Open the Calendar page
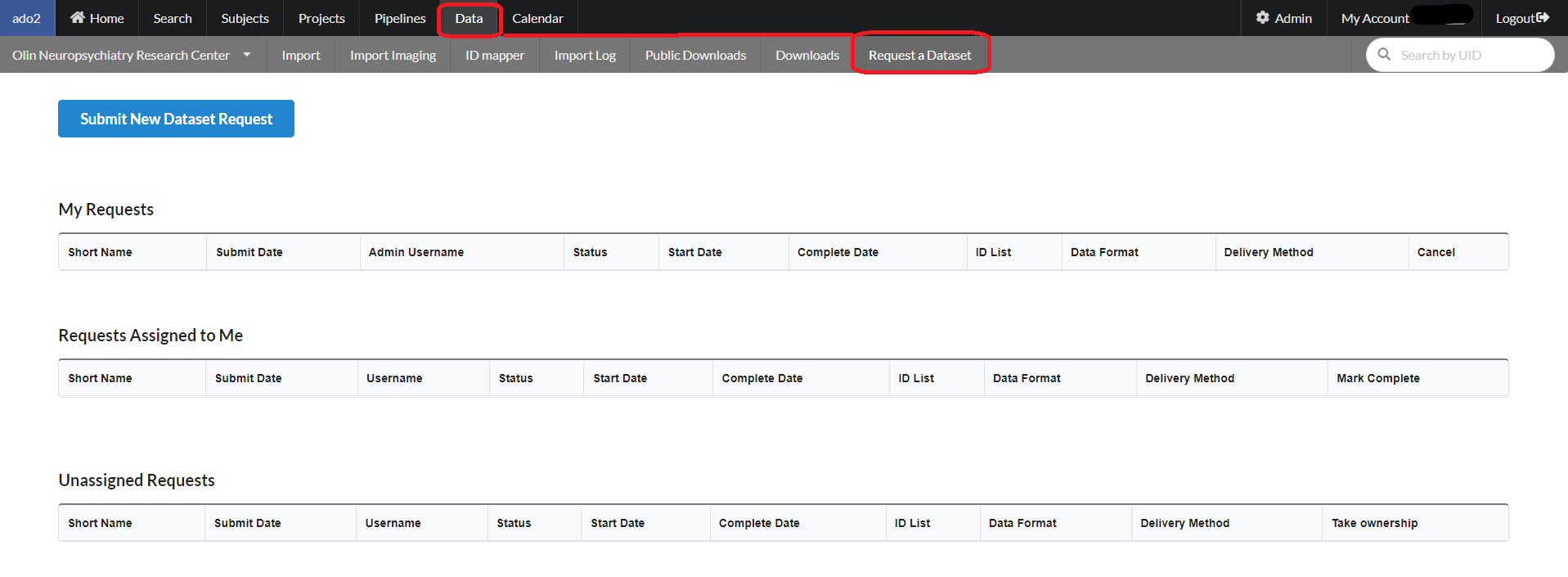1568x577 pixels. pyautogui.click(x=537, y=18)
